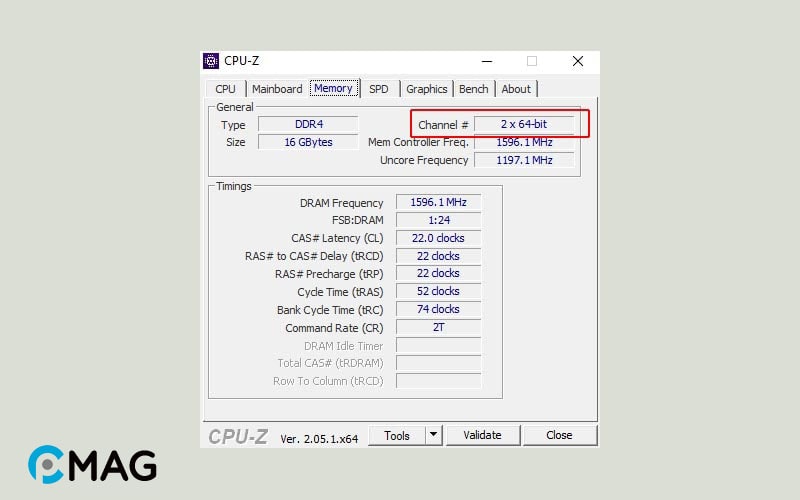Open the Bench tab
Viewport: 800px width, 500px height.
click(x=473, y=89)
